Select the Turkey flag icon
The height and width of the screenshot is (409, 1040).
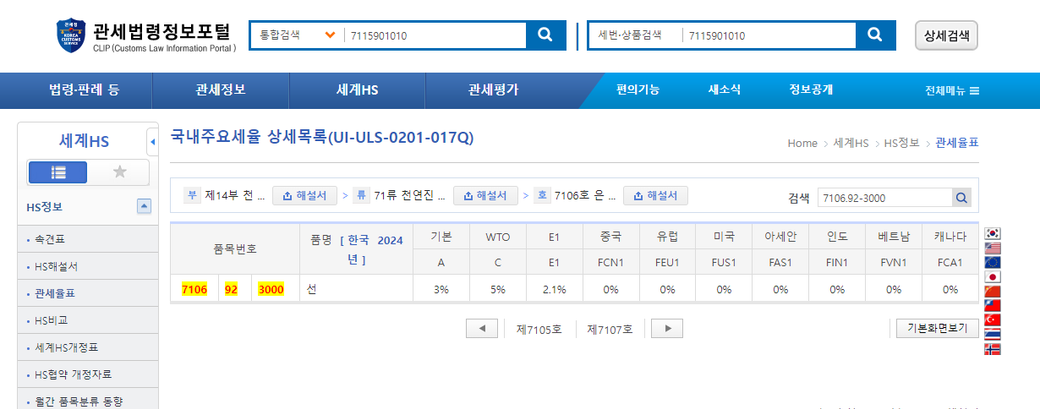pos(993,320)
